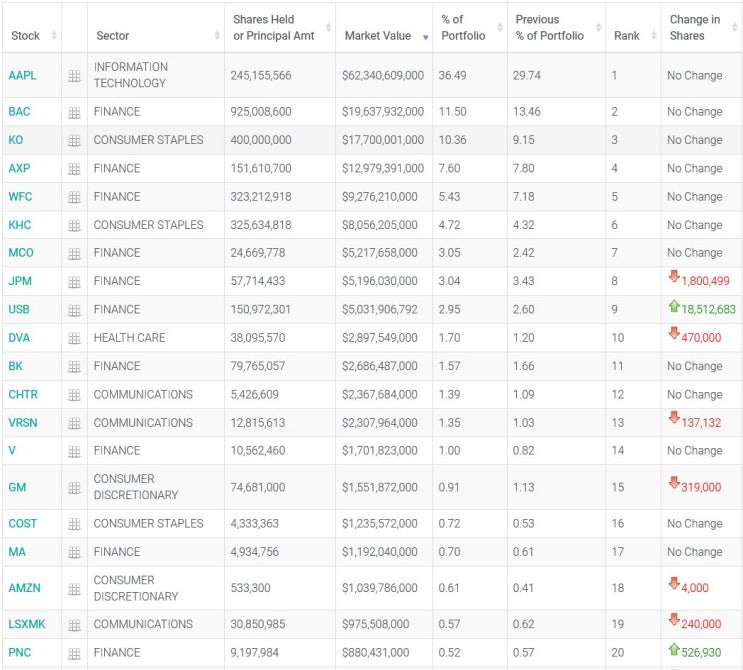Click the HEALTH CARE sector cell
Viewport: 743px width, 670px height.
pos(129,338)
